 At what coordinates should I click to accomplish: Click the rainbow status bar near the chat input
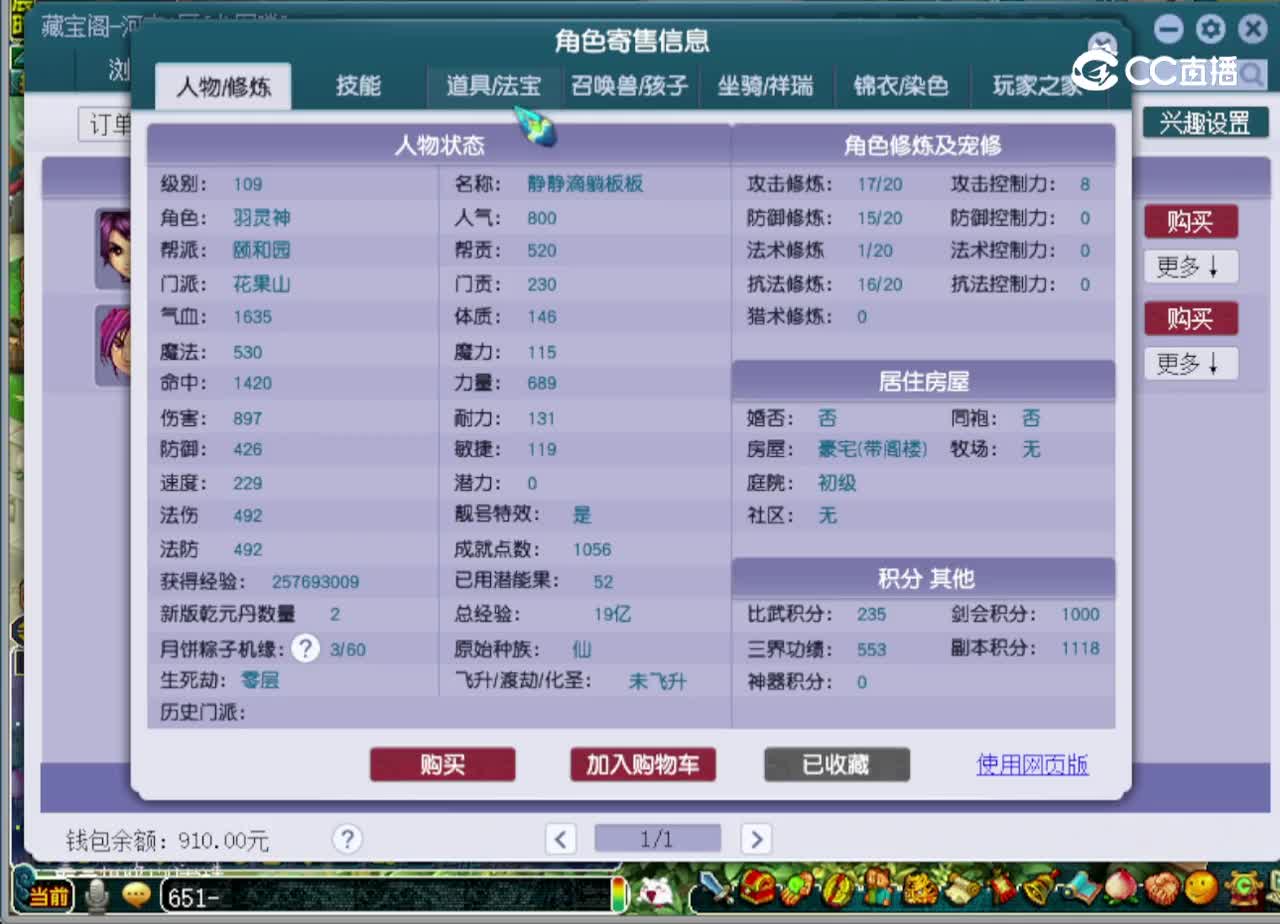pos(618,895)
